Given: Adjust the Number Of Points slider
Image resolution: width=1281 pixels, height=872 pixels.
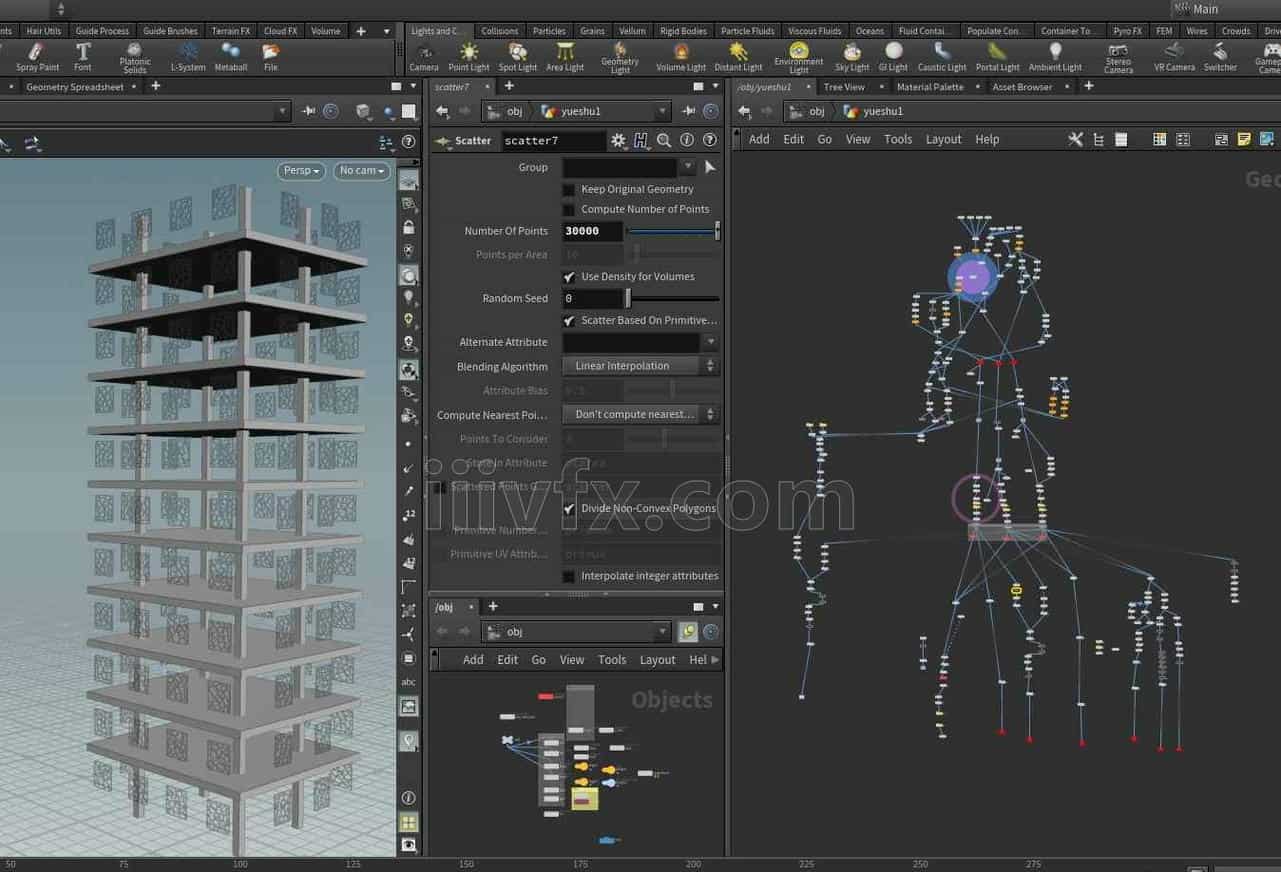Looking at the screenshot, I should coord(672,231).
